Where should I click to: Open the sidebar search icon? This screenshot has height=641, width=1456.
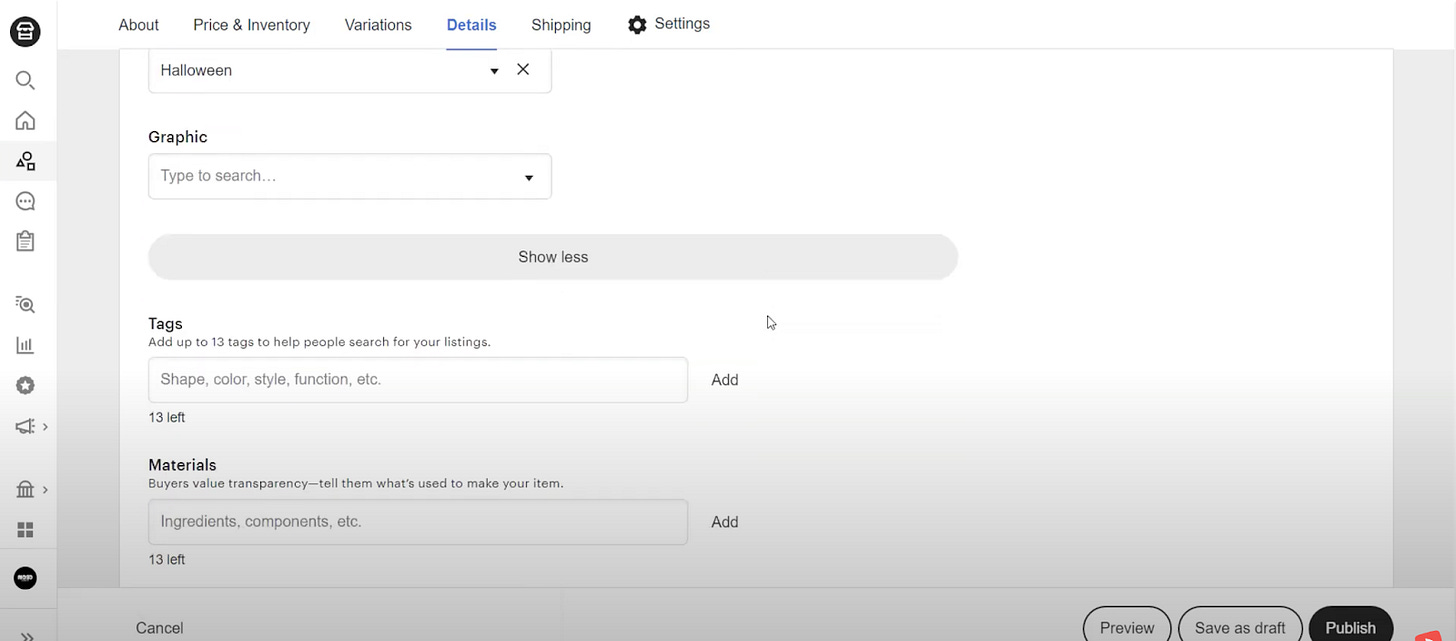pos(25,80)
